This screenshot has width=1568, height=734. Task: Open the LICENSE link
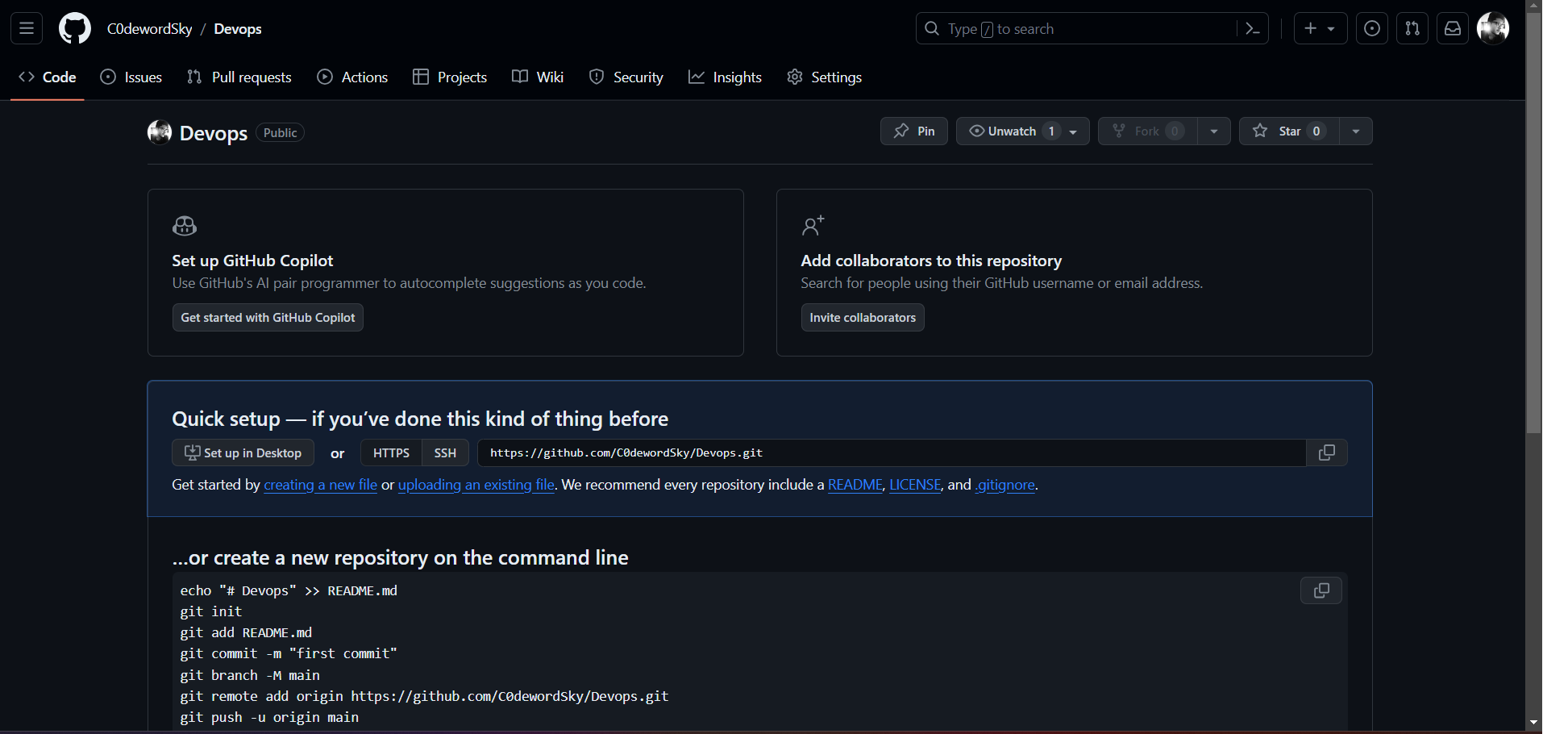pyautogui.click(x=915, y=485)
